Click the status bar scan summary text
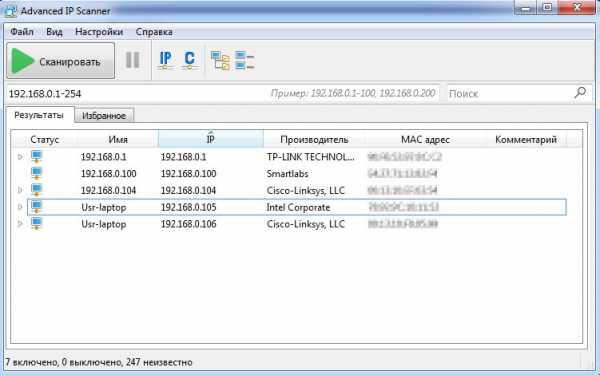Viewport: 600px width, 375px height. [99, 362]
